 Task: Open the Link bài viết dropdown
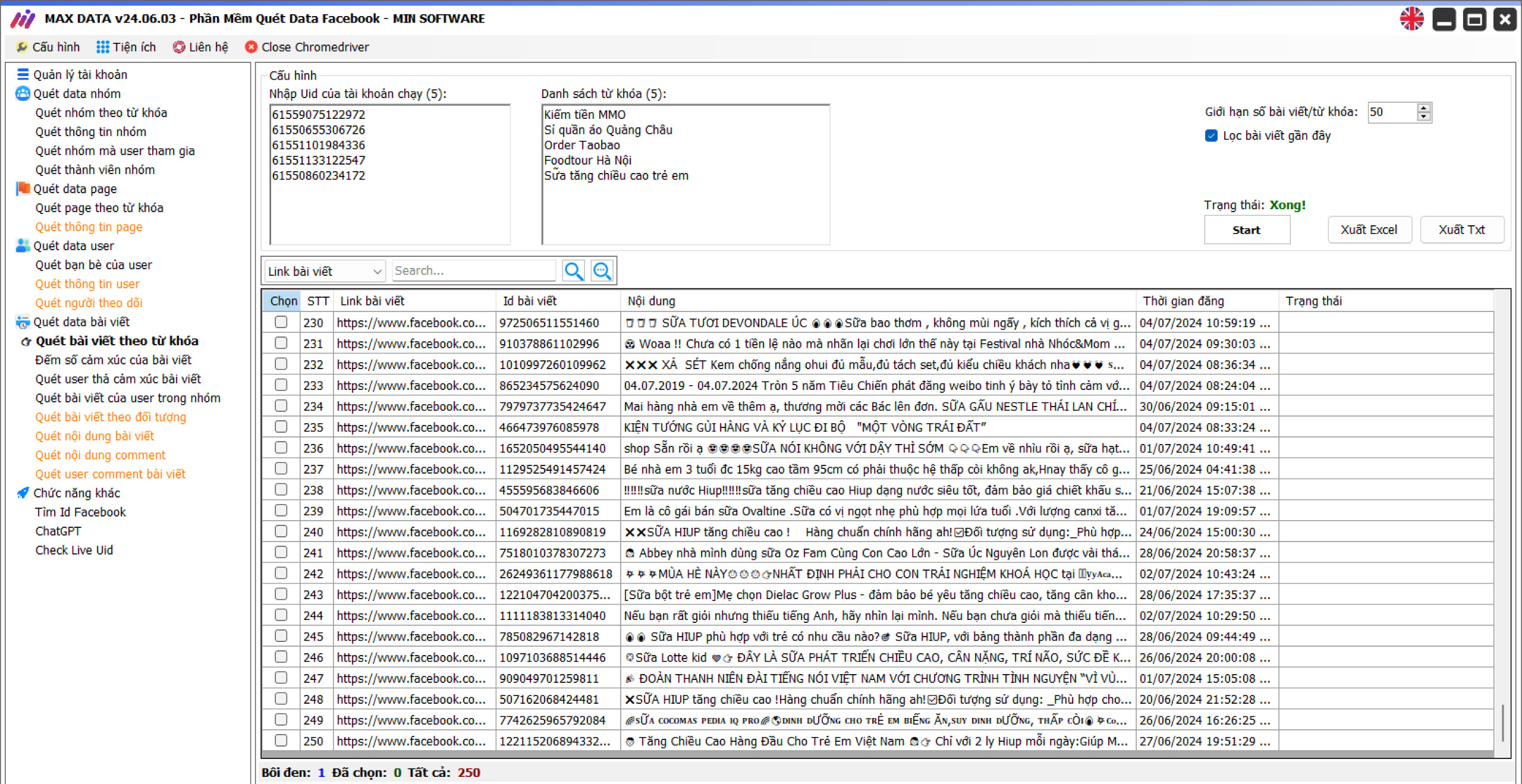(377, 272)
